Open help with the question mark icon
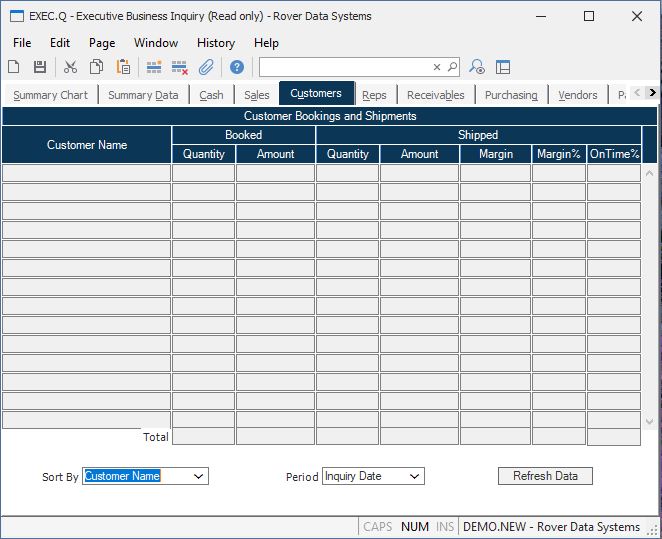662x539 pixels. (237, 67)
